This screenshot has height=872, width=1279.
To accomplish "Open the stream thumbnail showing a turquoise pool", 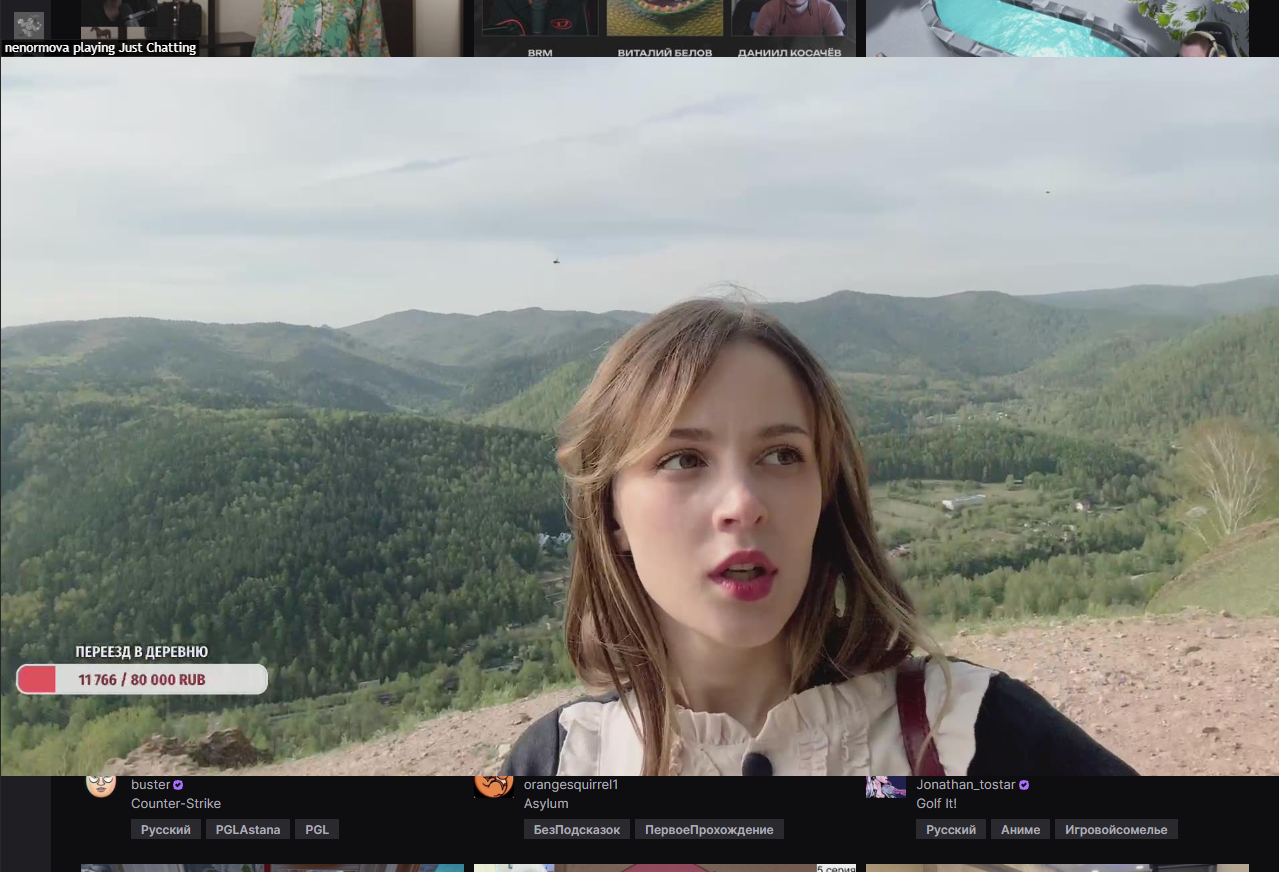I will click(1057, 28).
